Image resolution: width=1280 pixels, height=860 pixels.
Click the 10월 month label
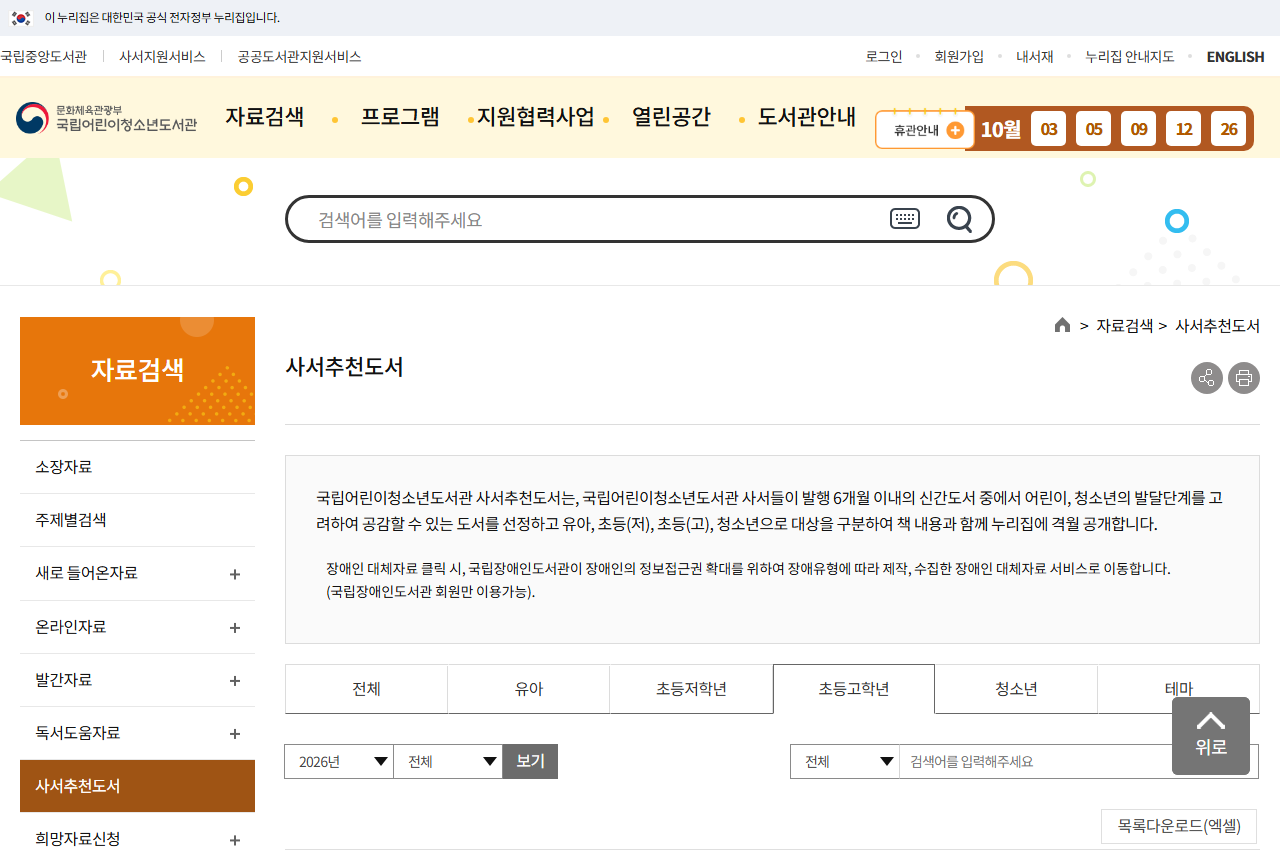pos(1000,129)
